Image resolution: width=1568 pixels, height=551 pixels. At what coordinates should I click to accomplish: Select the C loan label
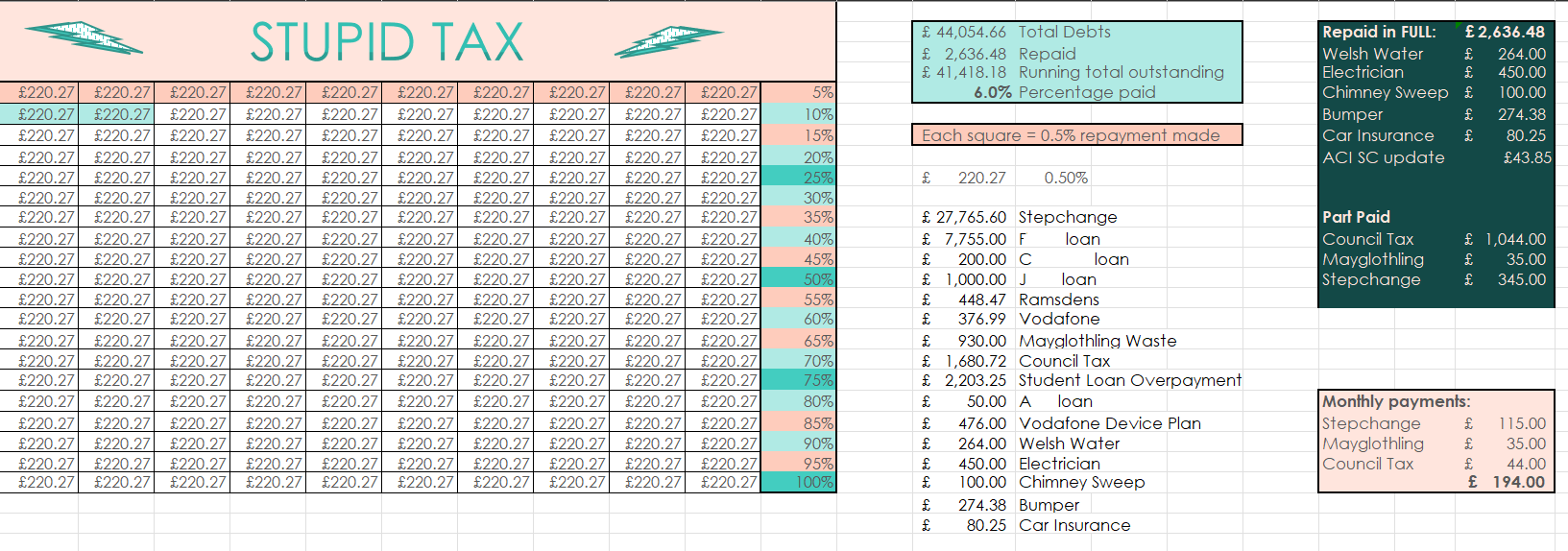click(1073, 259)
